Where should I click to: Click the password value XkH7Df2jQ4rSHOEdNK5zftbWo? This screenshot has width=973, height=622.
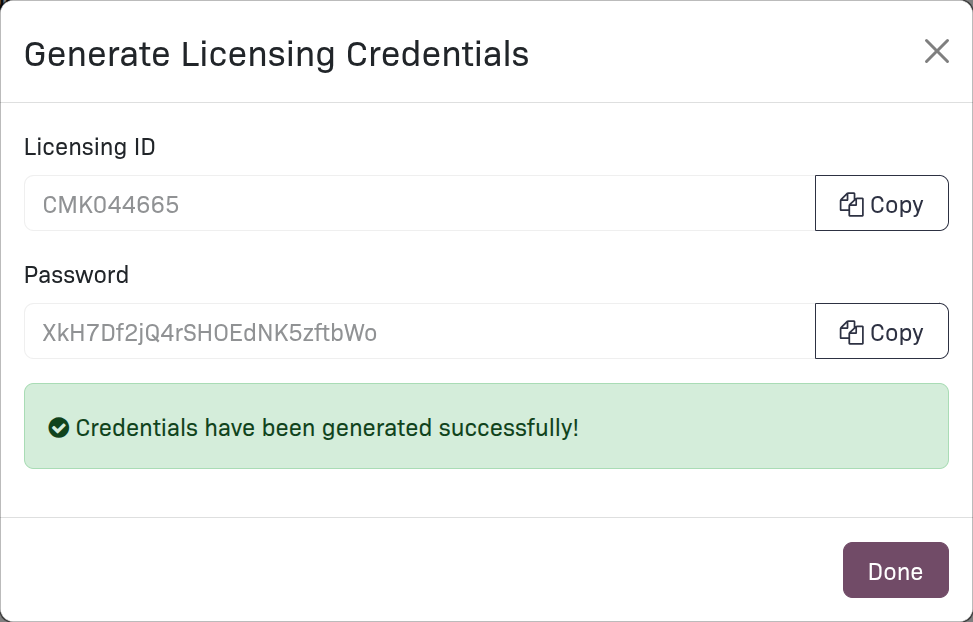[x=211, y=332]
